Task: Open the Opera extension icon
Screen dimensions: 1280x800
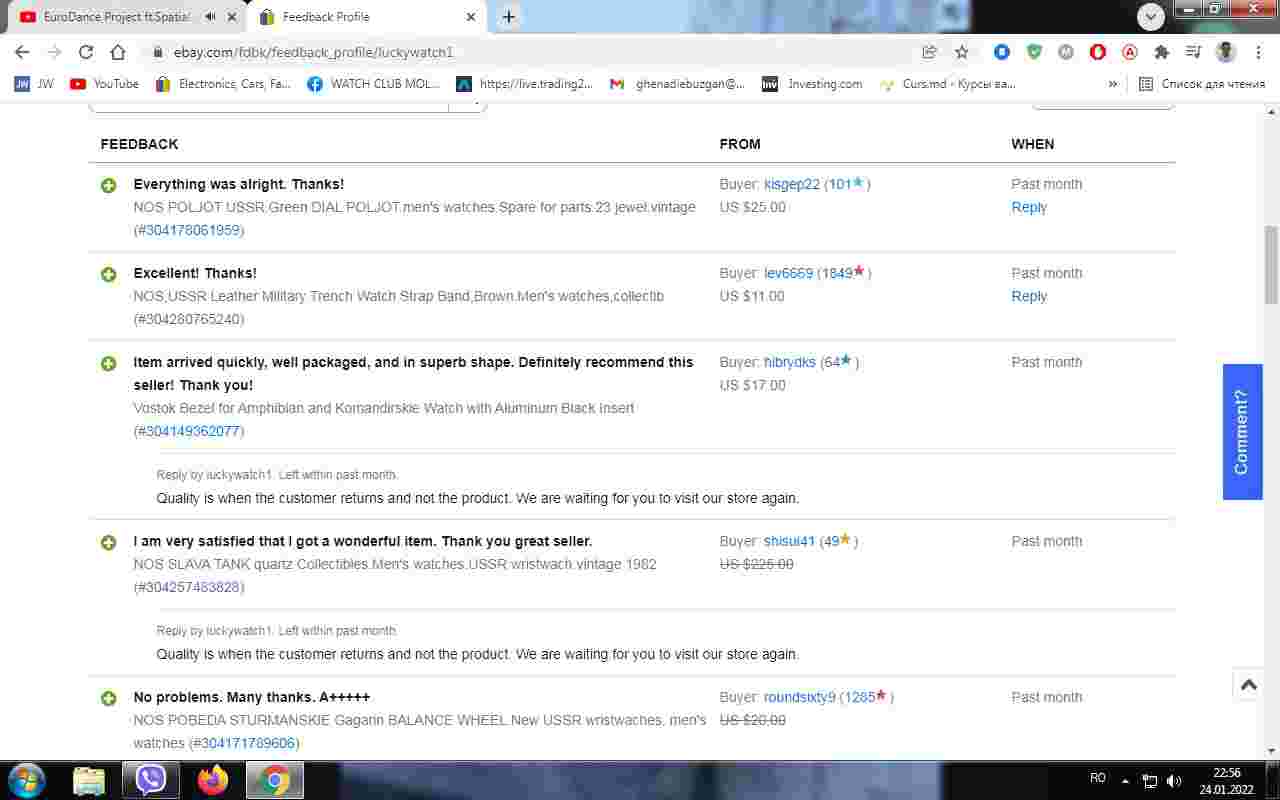Action: [1098, 52]
